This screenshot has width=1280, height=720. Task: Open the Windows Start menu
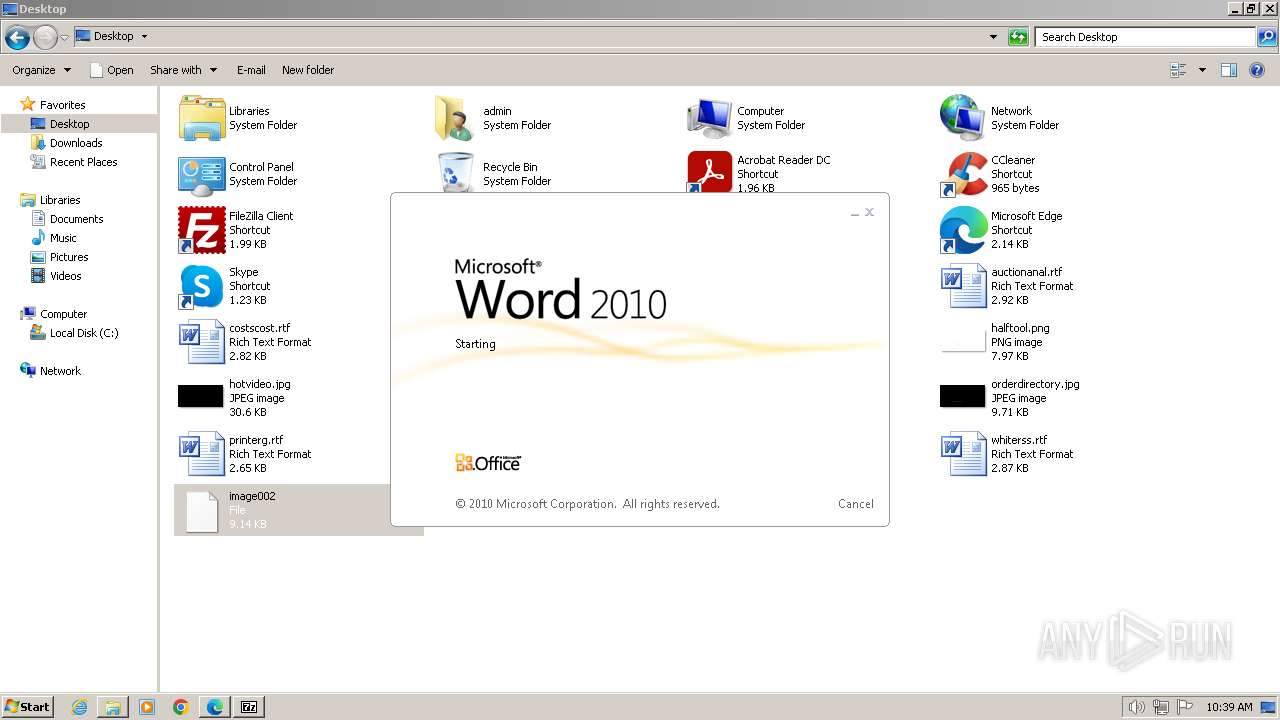click(x=28, y=706)
